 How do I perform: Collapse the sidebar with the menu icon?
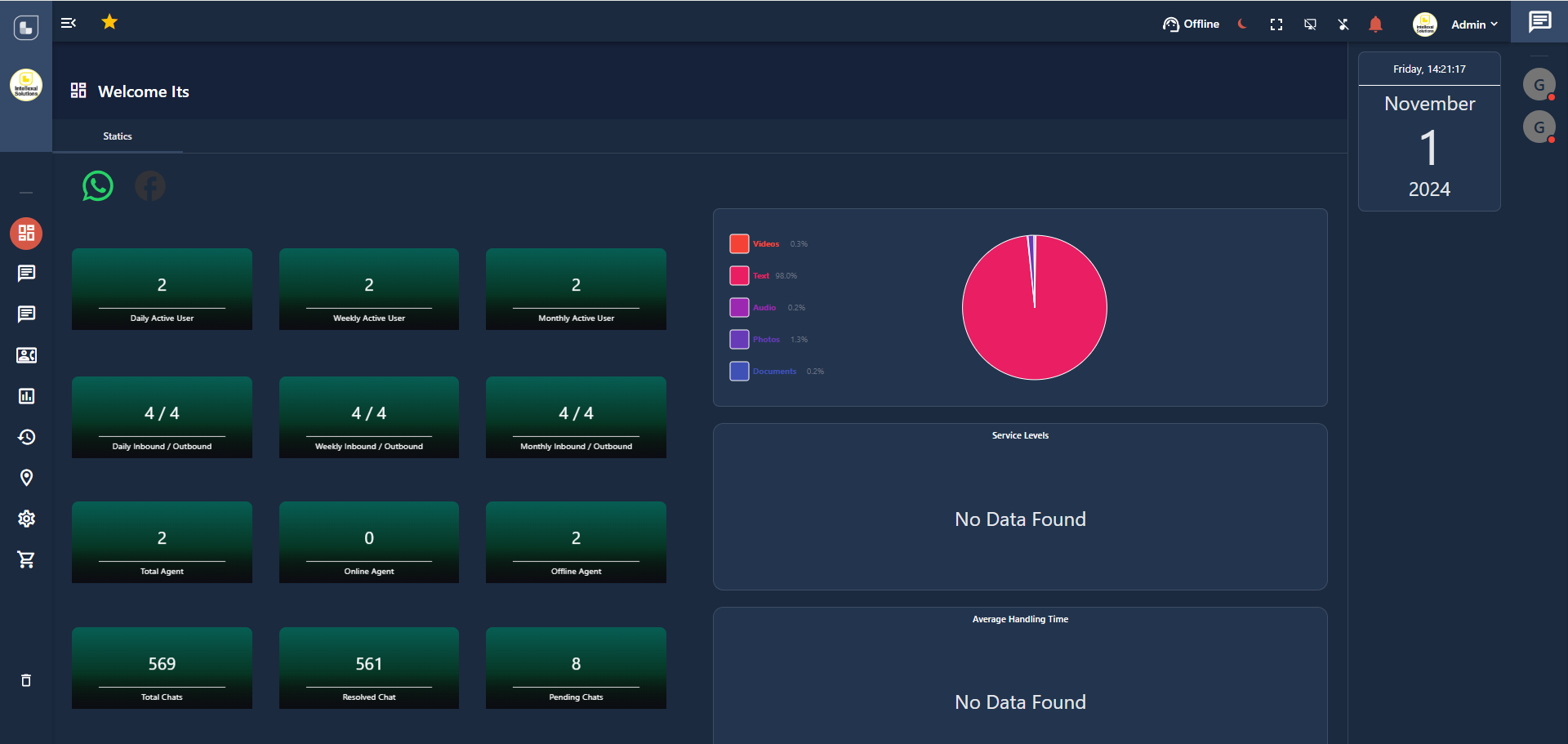pyautogui.click(x=69, y=23)
